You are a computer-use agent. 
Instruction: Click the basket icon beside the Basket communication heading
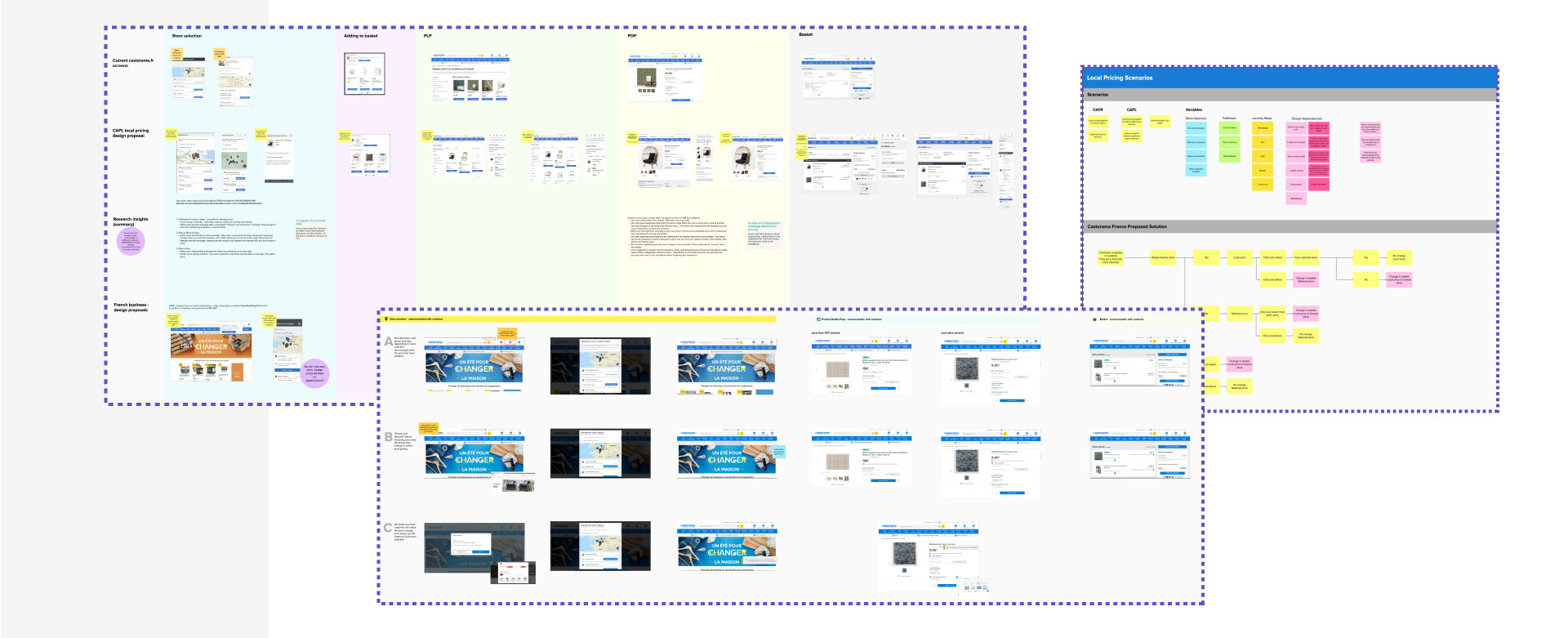1095,319
